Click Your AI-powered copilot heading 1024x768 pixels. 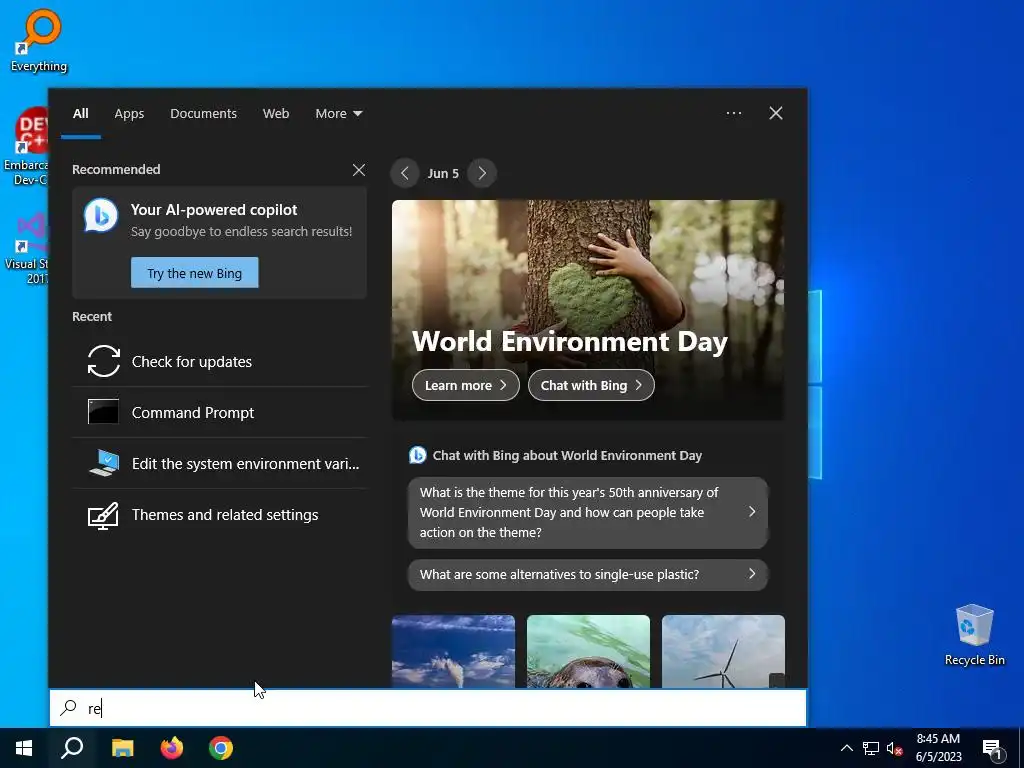(214, 210)
